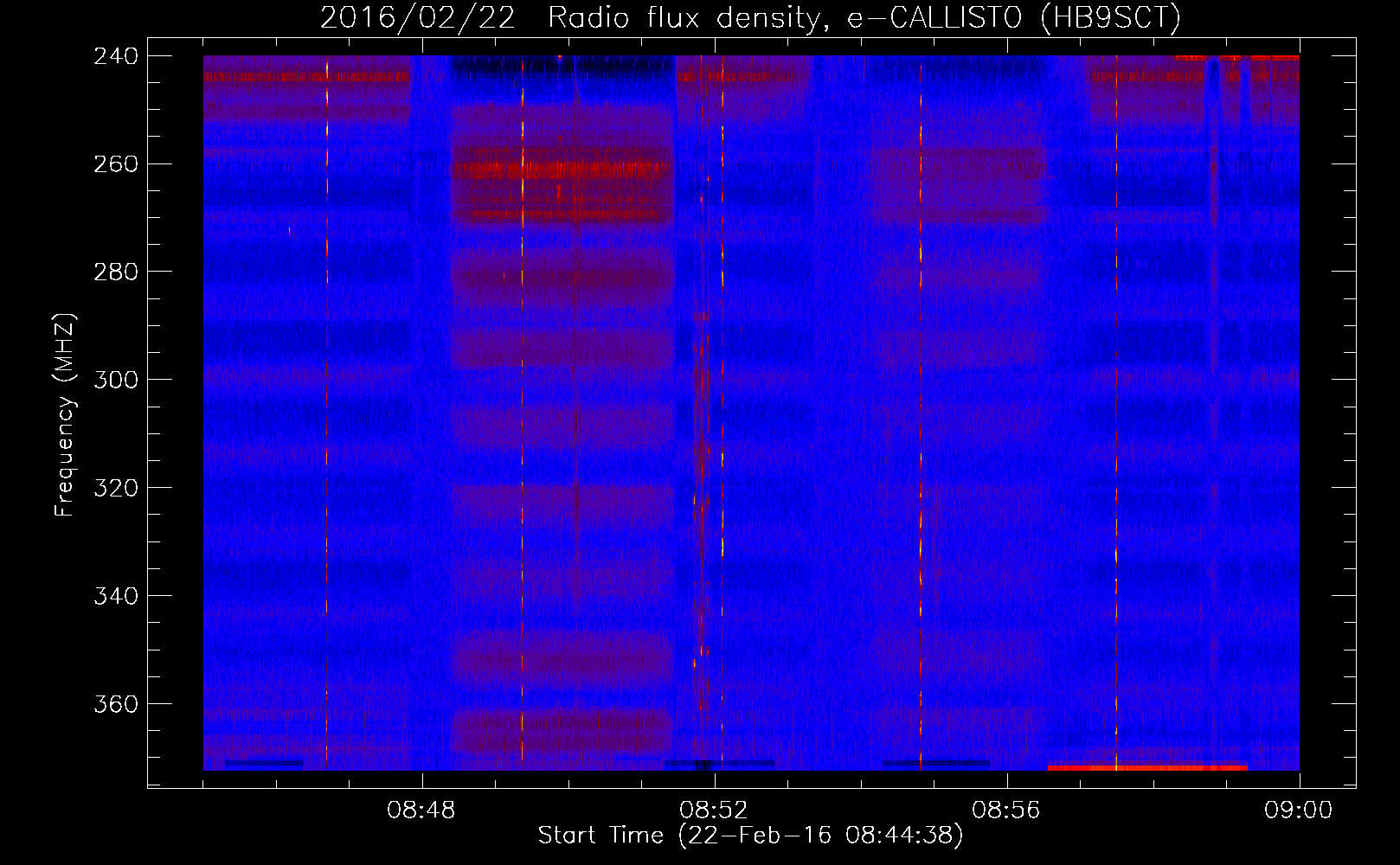
Task: Click the 'Frequency (MHZ)' axis label
Action: click(66, 415)
